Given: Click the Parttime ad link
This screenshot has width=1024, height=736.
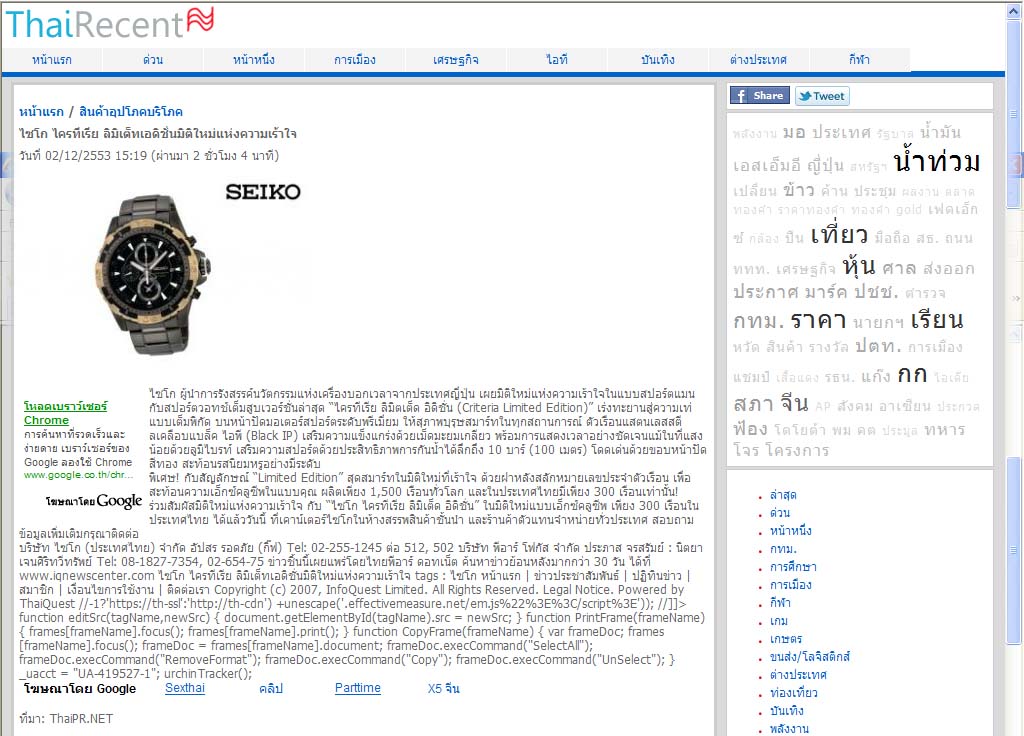Looking at the screenshot, I should (358, 688).
